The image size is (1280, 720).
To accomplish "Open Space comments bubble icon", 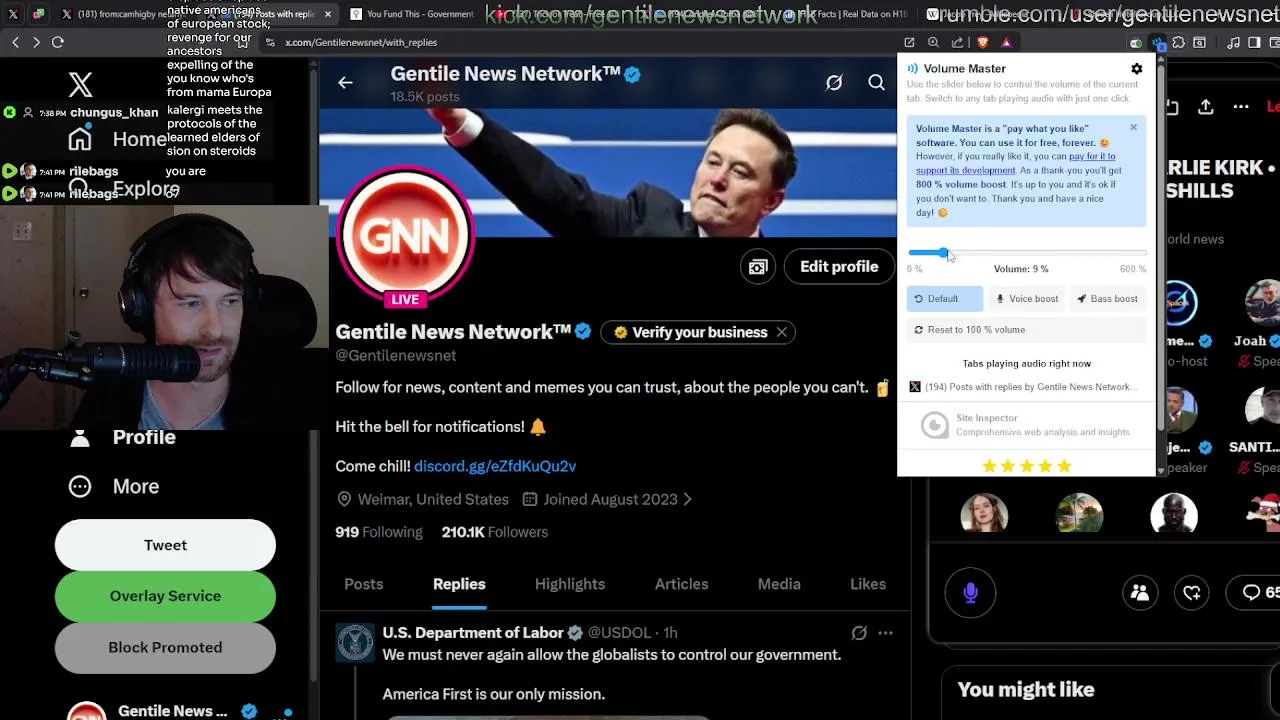I will [x=1255, y=593].
